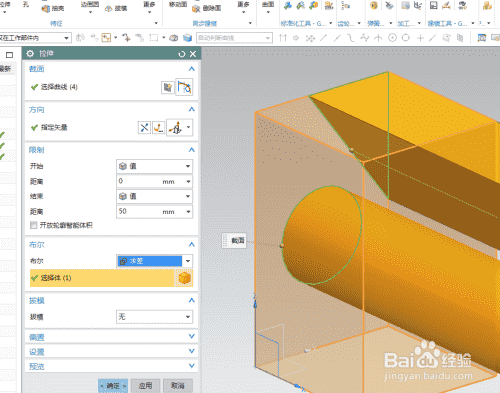The image size is (500, 393).
Task: Click the 确定 button
Action: (113, 386)
